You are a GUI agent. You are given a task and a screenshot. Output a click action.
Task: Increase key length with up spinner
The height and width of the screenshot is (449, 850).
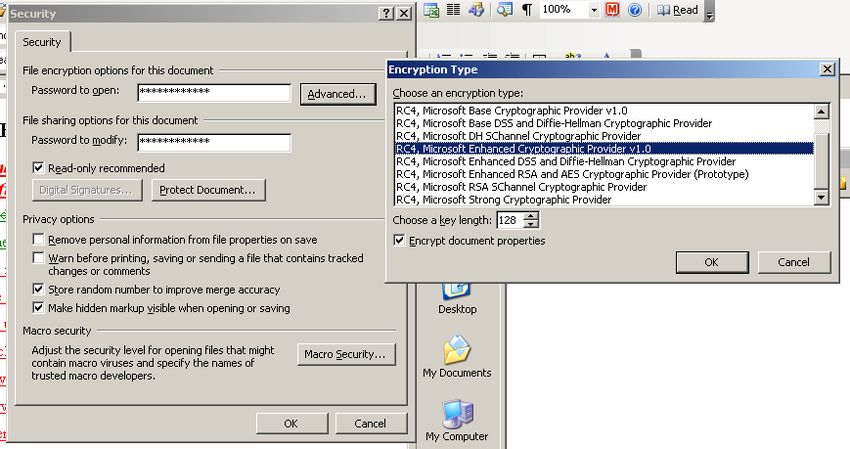pyautogui.click(x=531, y=216)
